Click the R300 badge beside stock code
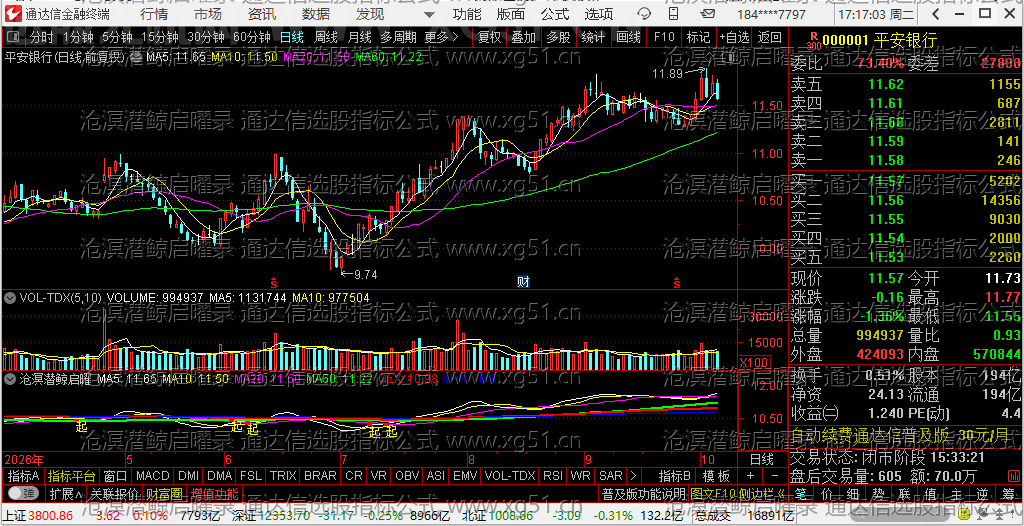The image size is (1024, 526). pyautogui.click(x=813, y=42)
